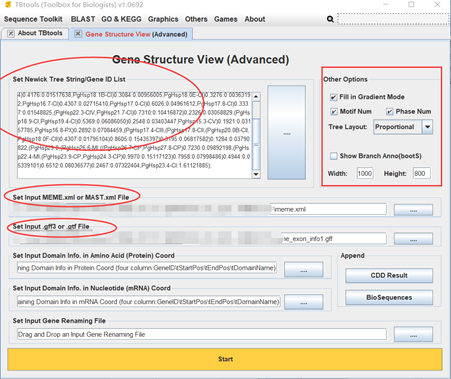Open the Sequence Toolkit menu
Screen dimensions: 451x379
33,19
